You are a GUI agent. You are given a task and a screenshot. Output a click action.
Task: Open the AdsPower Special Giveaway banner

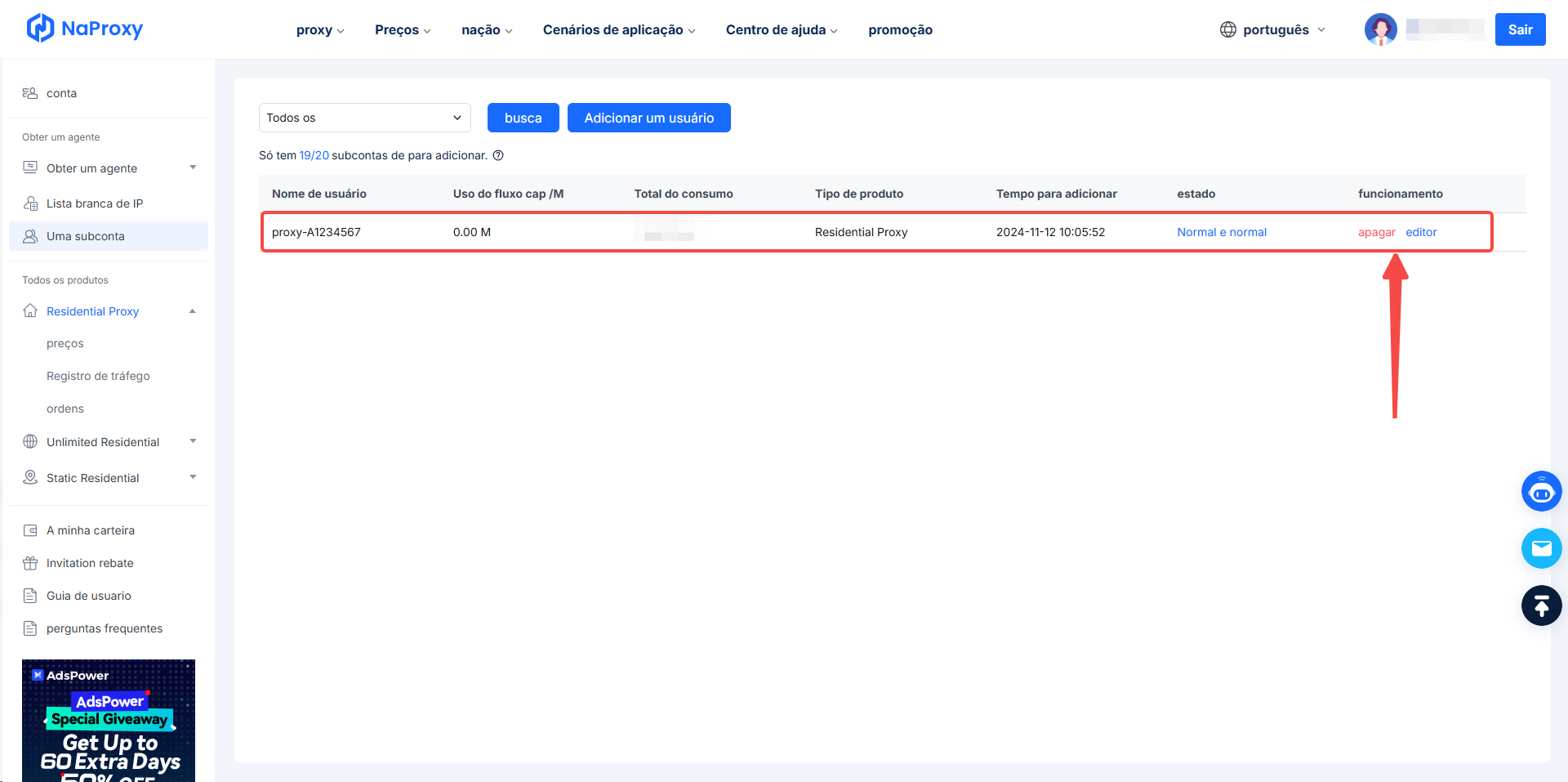(109, 721)
